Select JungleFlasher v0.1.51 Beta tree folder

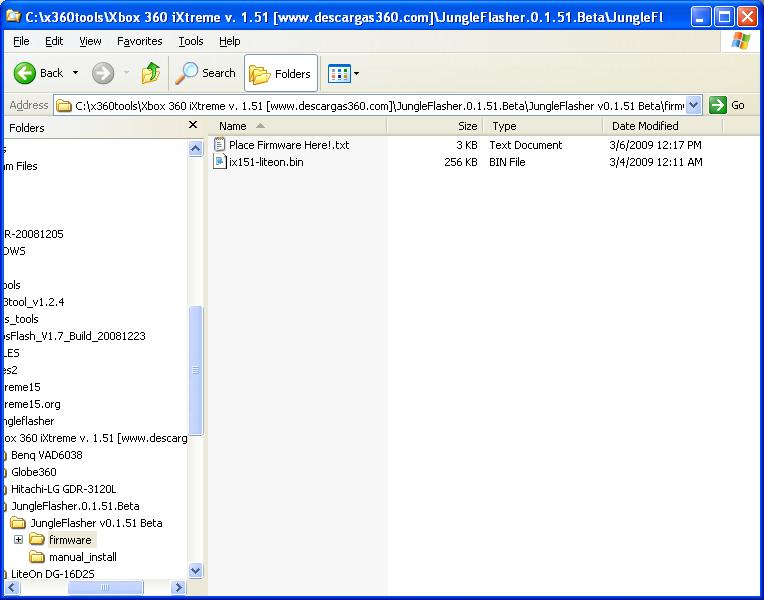tap(96, 523)
